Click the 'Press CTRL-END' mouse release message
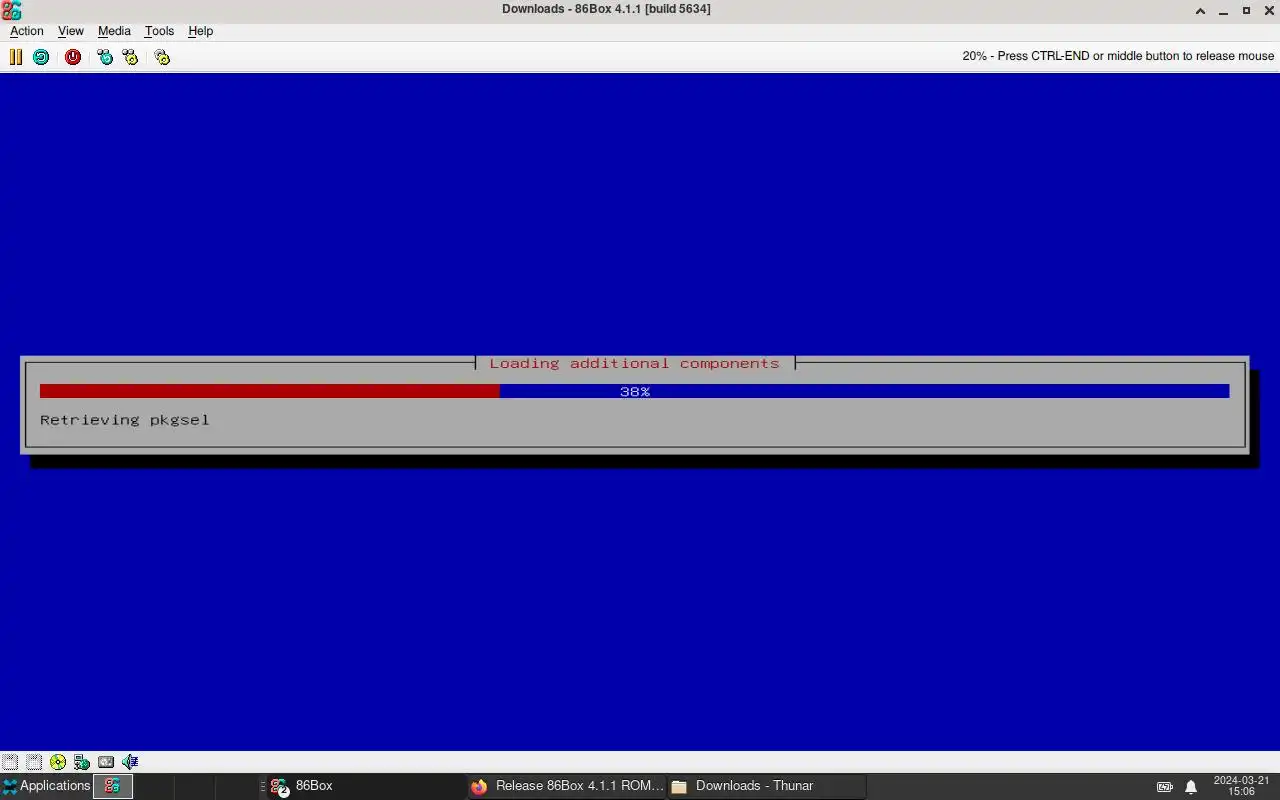Image resolution: width=1280 pixels, height=800 pixels. (x=1118, y=56)
